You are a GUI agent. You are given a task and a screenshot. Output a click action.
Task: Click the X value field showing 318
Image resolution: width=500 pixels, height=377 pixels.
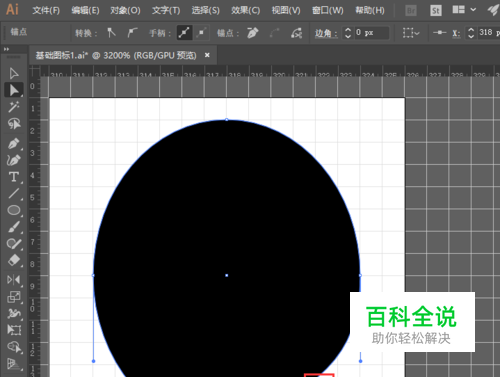tap(489, 33)
